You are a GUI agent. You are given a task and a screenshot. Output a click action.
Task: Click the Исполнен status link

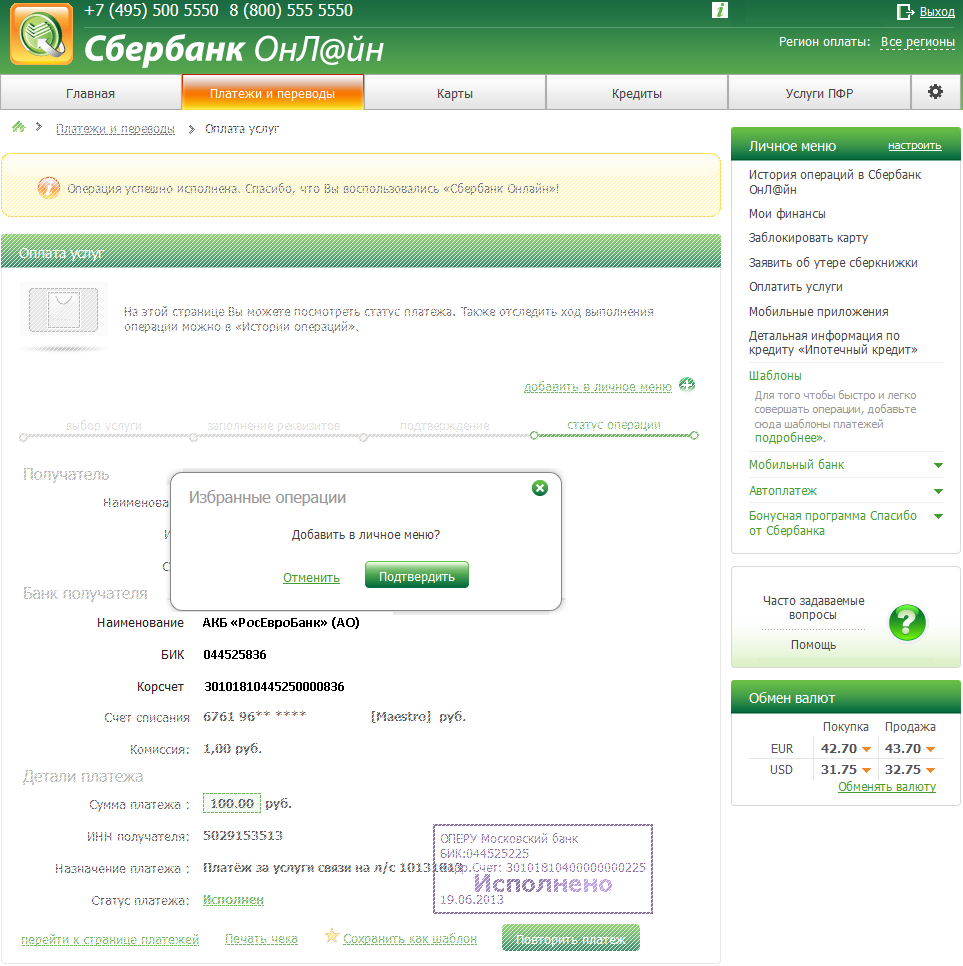(234, 900)
